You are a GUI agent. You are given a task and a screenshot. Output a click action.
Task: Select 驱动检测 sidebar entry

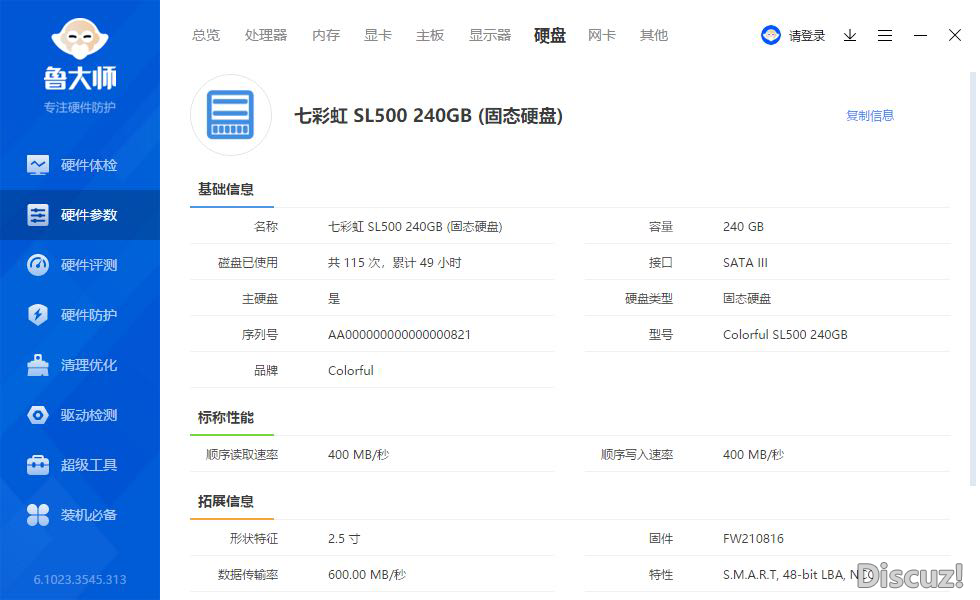click(89, 415)
